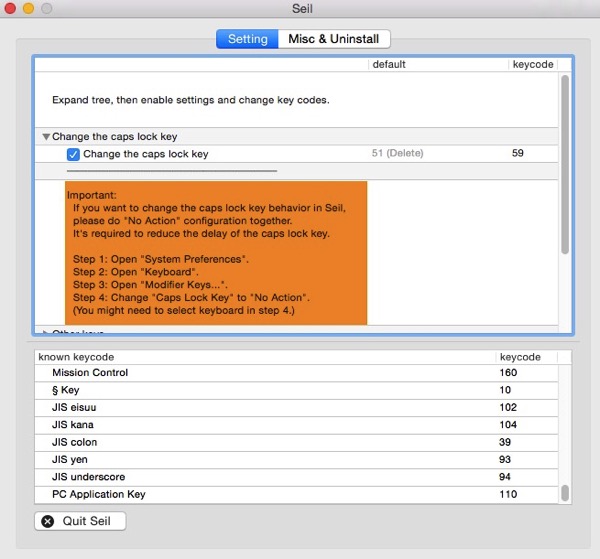Open the Misc & Uninstall tab
This screenshot has width=600, height=559.
pos(334,39)
